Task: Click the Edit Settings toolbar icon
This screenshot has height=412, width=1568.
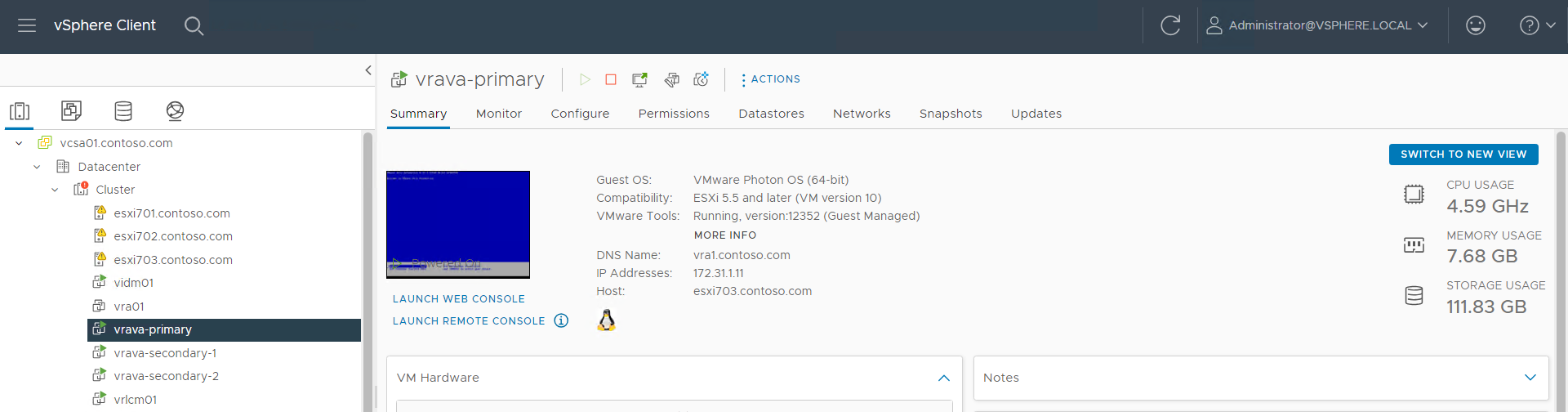Action: pos(671,79)
